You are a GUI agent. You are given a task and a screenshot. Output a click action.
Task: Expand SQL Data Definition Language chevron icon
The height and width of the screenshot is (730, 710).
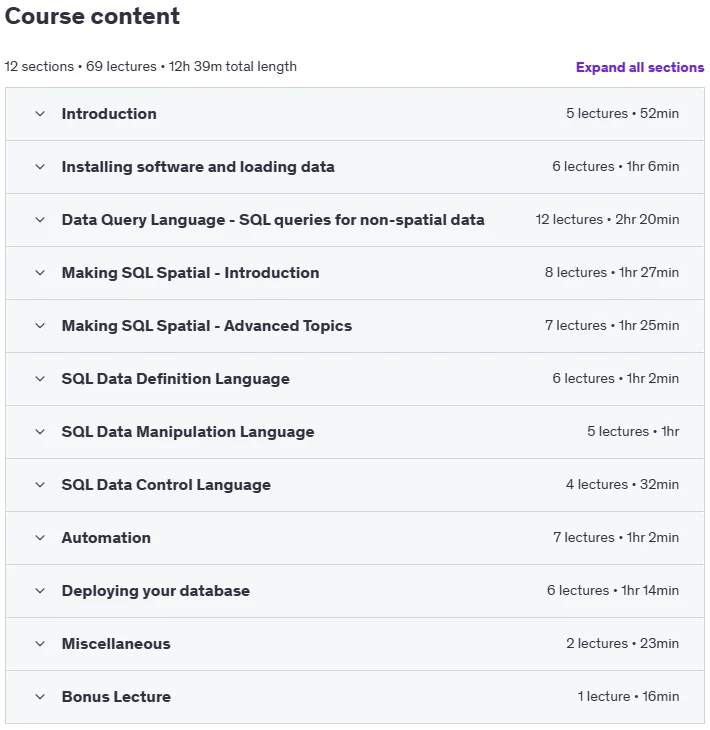point(40,379)
